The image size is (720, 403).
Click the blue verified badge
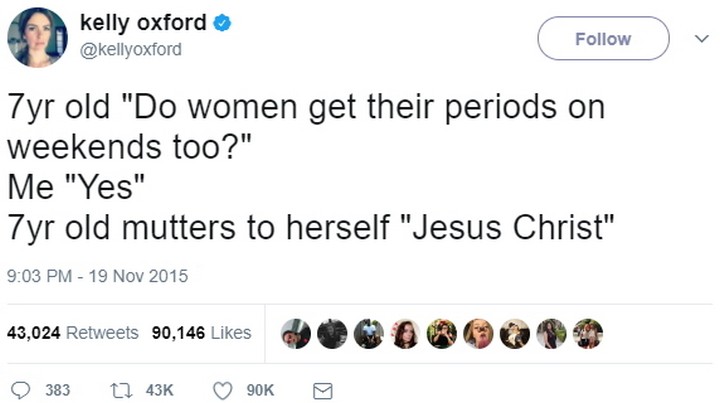point(222,23)
